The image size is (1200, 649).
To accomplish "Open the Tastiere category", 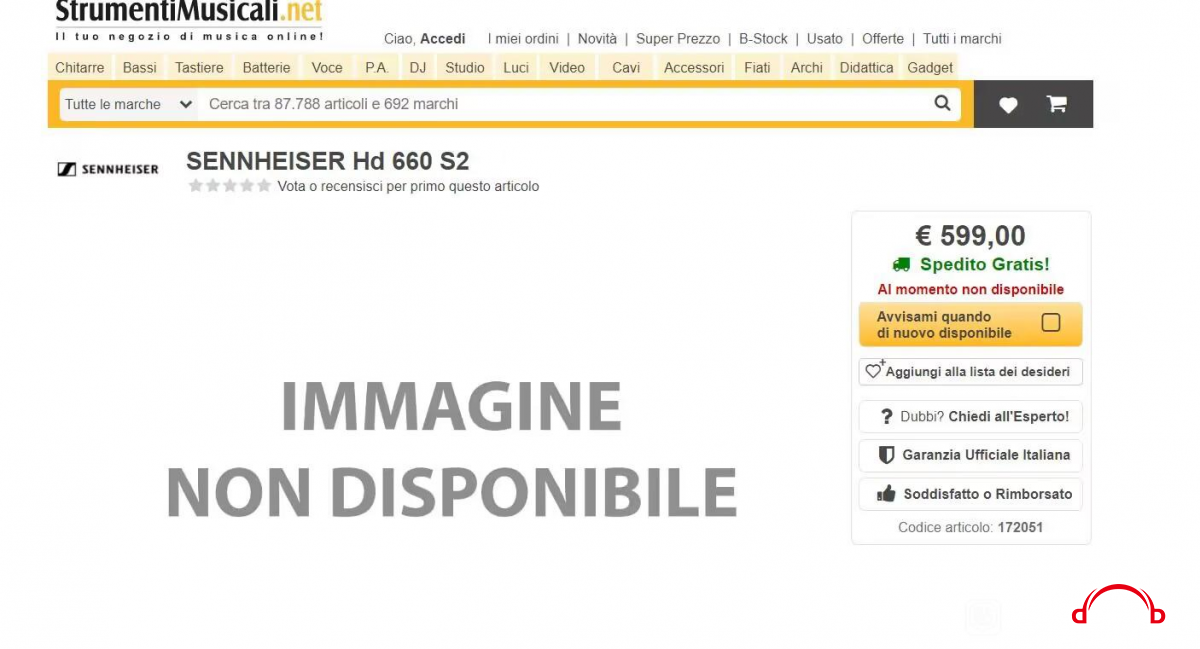I will coord(200,68).
